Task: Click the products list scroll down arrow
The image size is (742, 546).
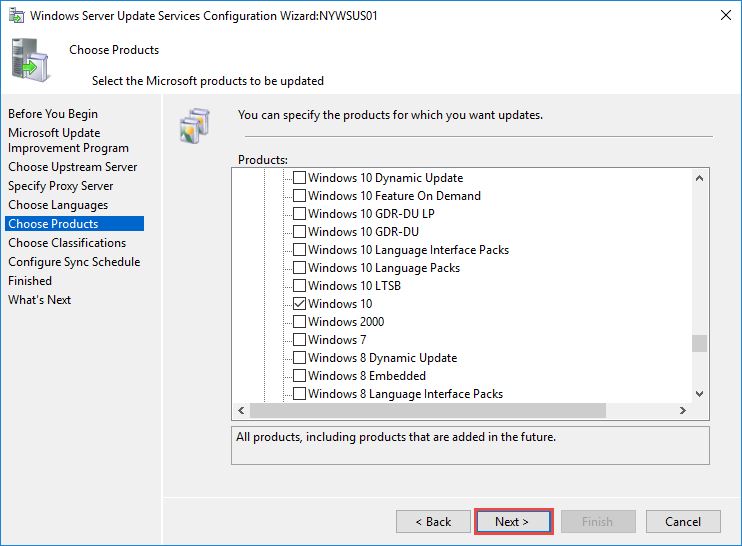Action: [x=699, y=394]
